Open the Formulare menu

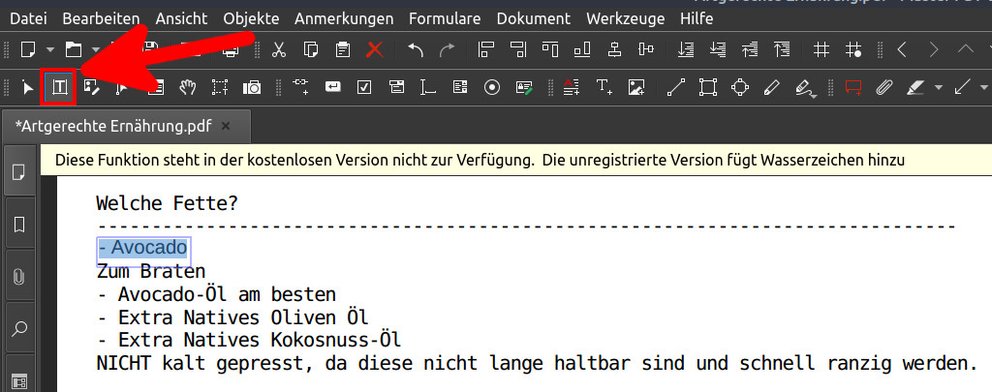[445, 18]
